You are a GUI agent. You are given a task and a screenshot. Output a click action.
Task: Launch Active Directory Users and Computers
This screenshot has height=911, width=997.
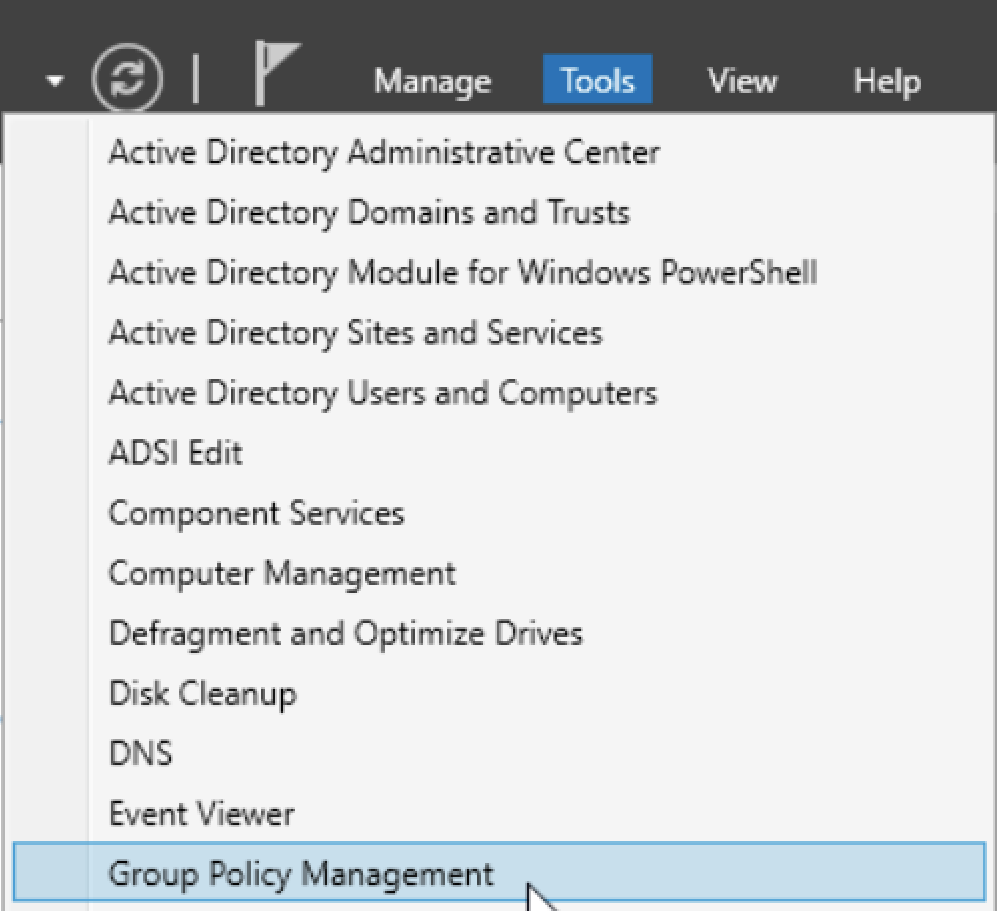[x=499, y=393]
